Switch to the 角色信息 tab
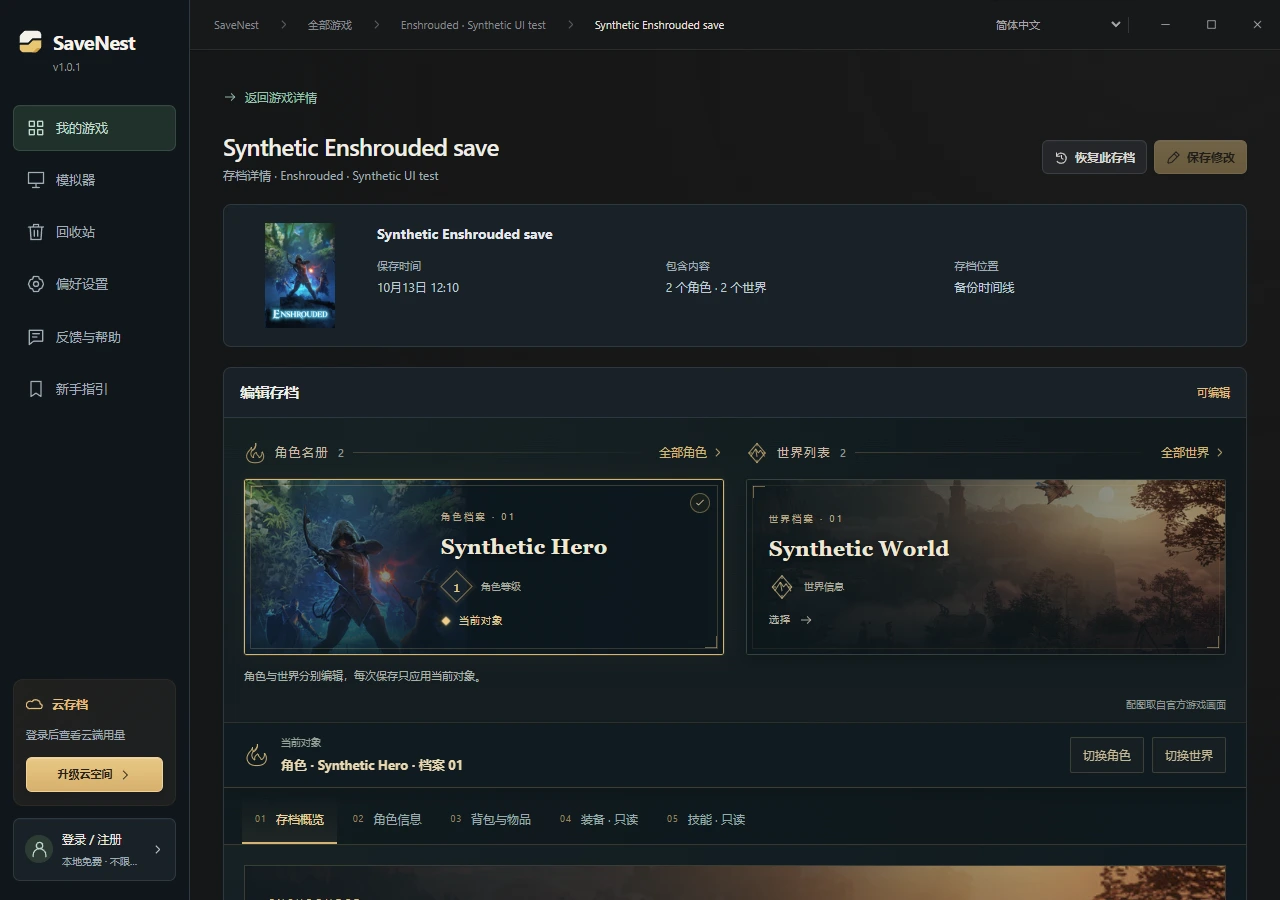The width and height of the screenshot is (1280, 900). coord(387,819)
